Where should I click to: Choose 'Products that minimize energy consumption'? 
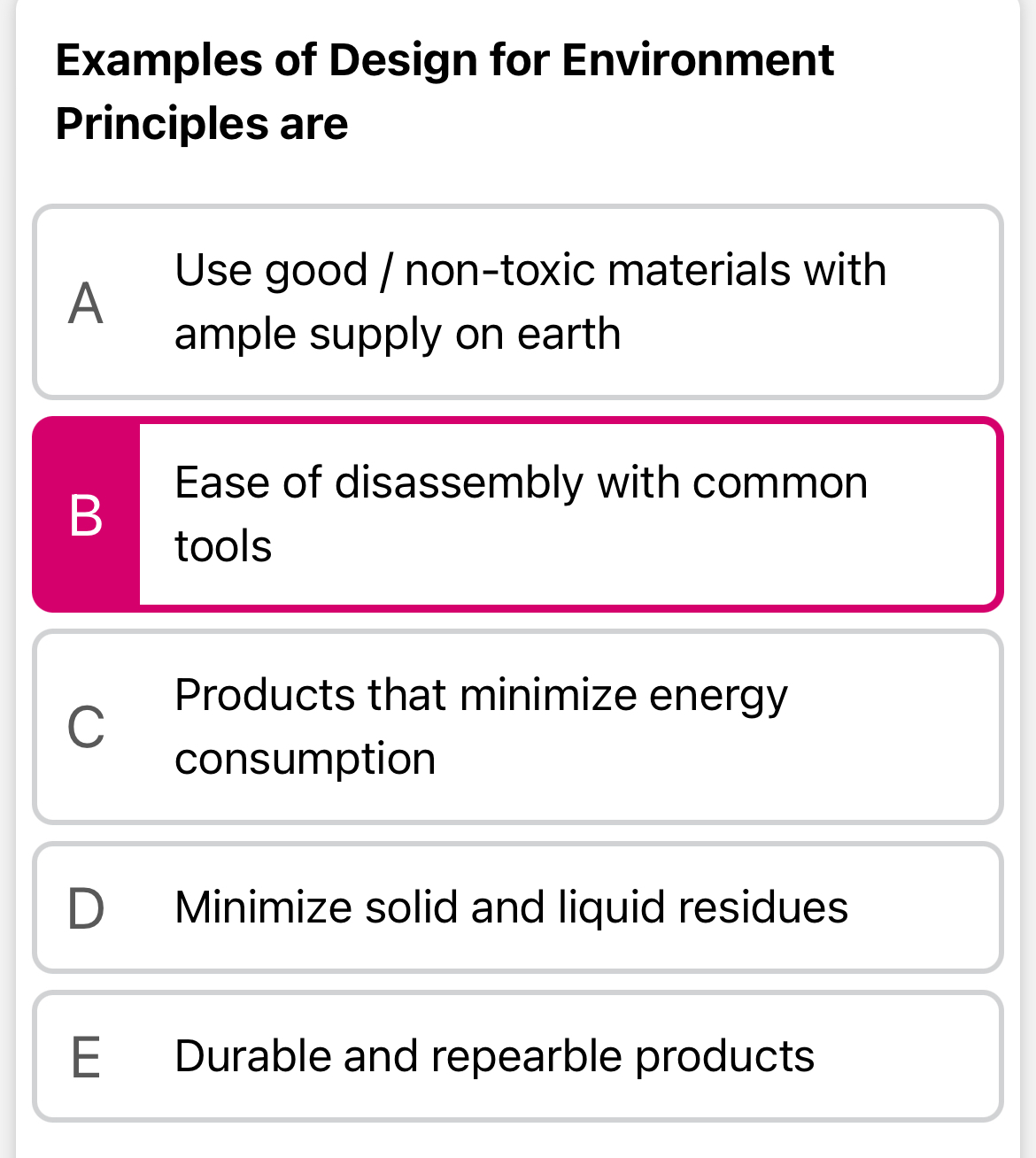482,726
